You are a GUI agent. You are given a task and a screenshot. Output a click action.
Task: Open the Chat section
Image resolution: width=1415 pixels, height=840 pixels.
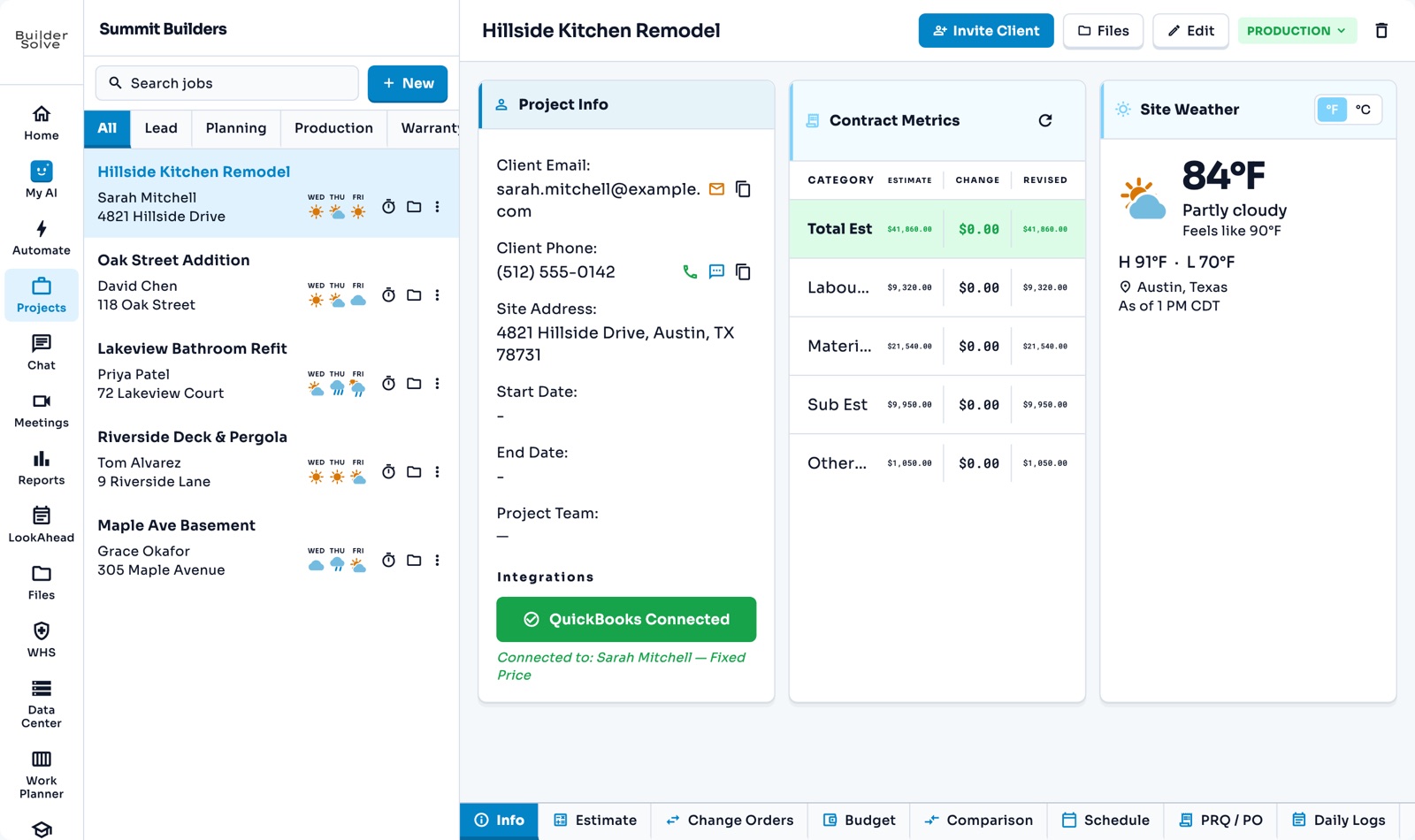[x=42, y=352]
